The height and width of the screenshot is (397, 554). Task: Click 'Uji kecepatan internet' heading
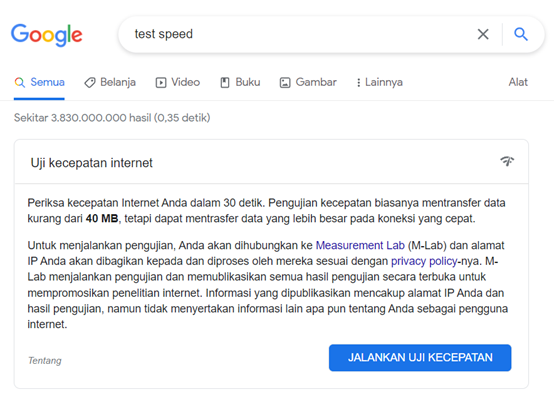click(92, 163)
